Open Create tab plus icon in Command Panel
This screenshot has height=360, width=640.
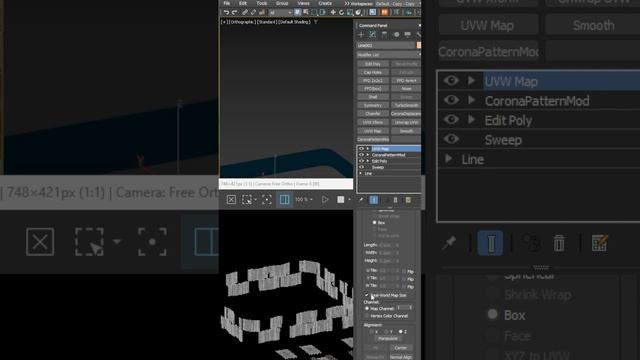361,35
